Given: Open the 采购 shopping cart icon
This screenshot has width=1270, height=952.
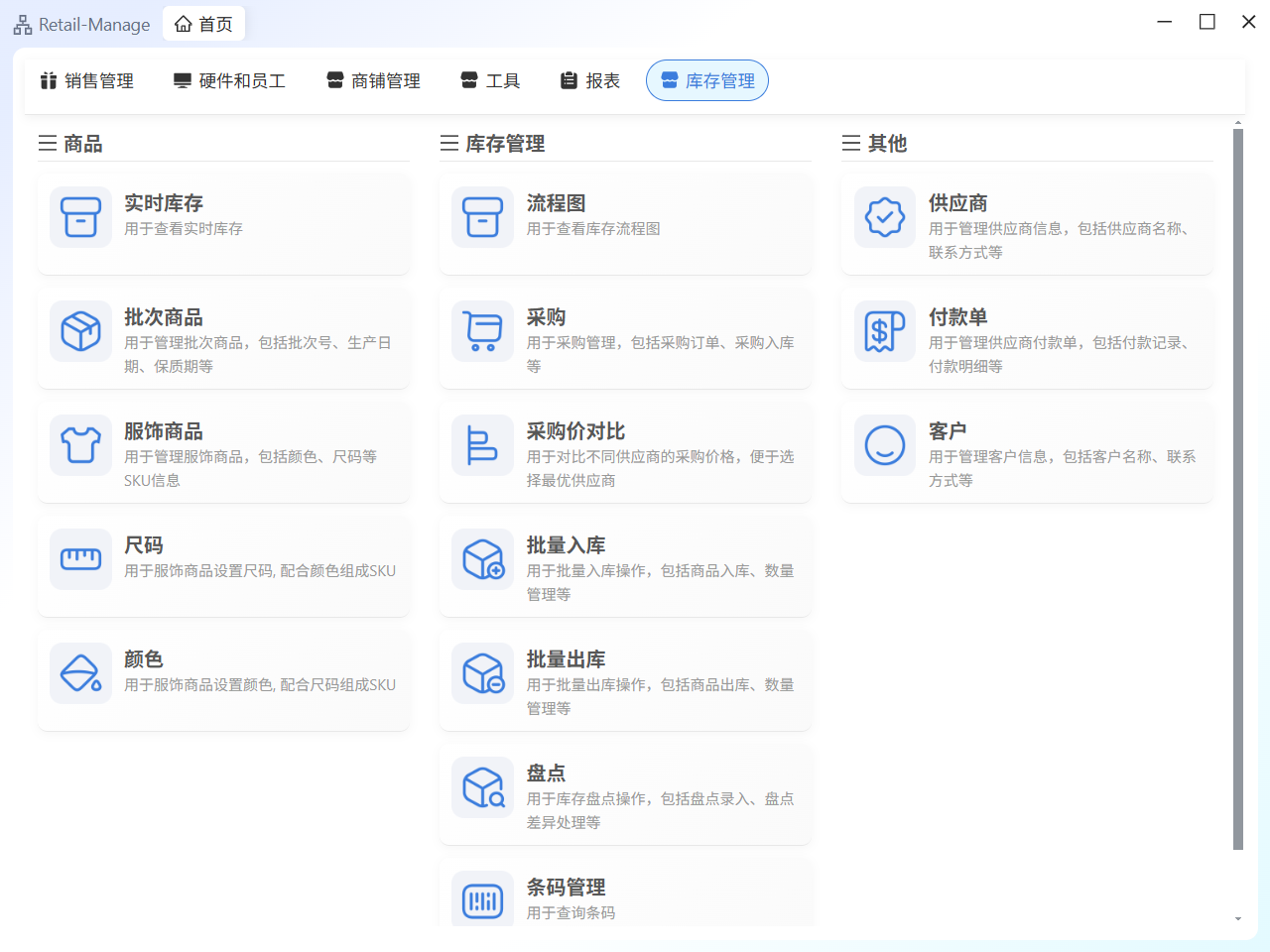Looking at the screenshot, I should [x=482, y=331].
